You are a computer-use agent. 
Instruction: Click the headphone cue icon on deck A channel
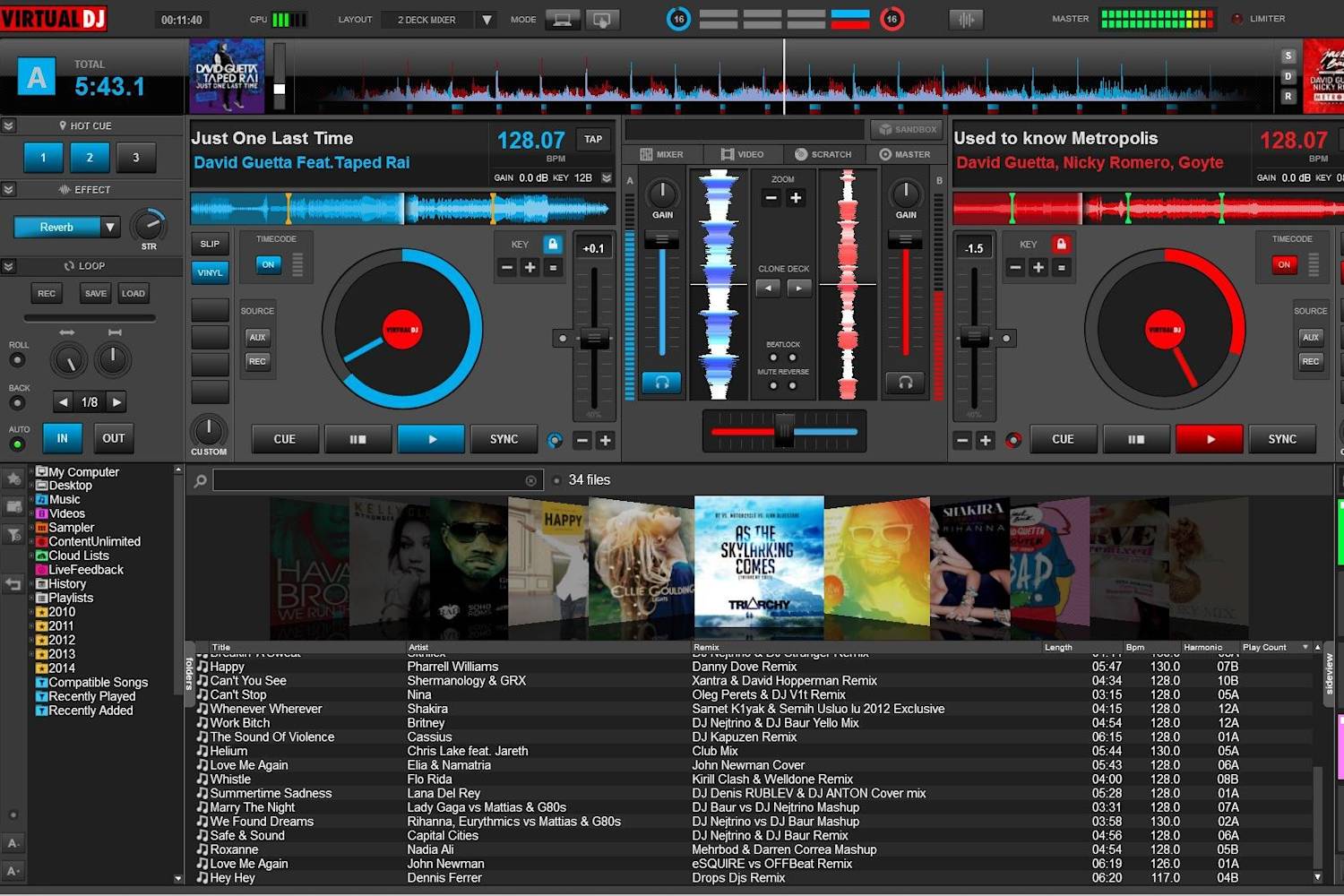660,383
